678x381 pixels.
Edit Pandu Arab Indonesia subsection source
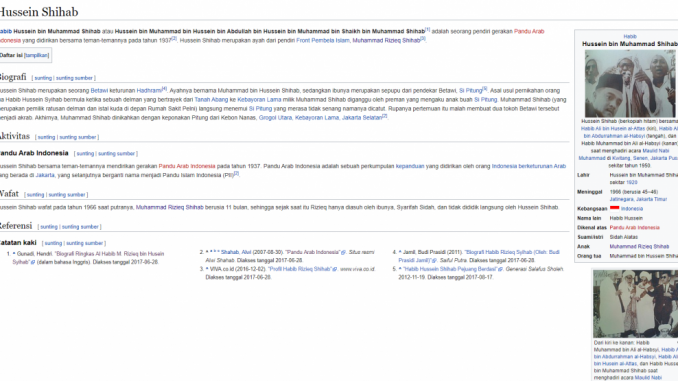point(116,154)
